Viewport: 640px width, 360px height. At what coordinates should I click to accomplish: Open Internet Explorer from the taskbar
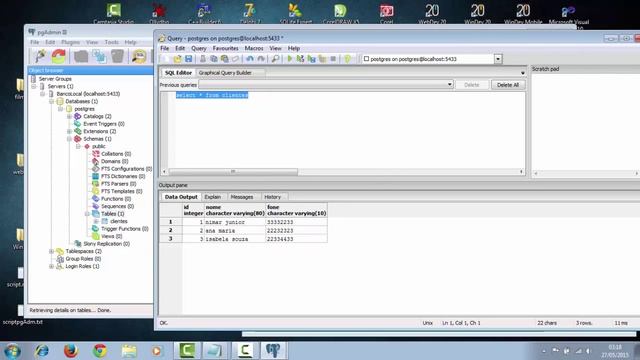(41, 350)
